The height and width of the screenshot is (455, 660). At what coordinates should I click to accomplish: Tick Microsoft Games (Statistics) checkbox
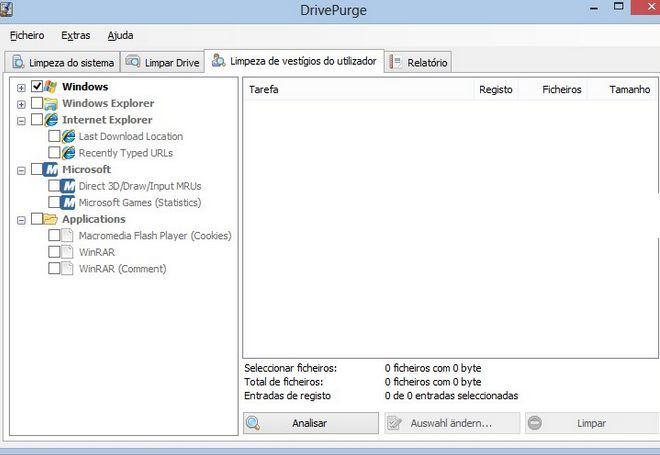click(x=54, y=202)
